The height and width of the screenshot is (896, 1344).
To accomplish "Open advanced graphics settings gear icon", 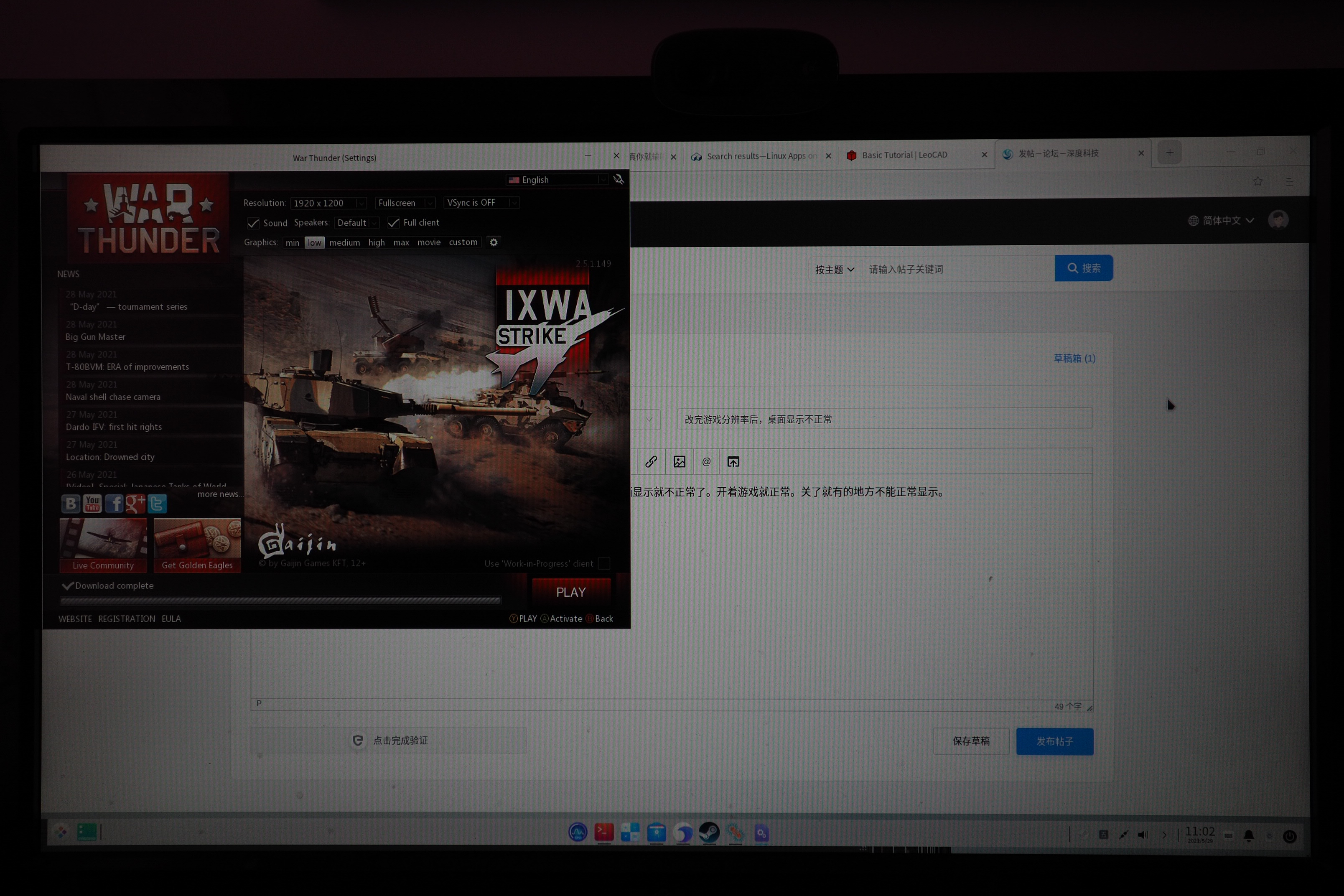I will click(494, 242).
